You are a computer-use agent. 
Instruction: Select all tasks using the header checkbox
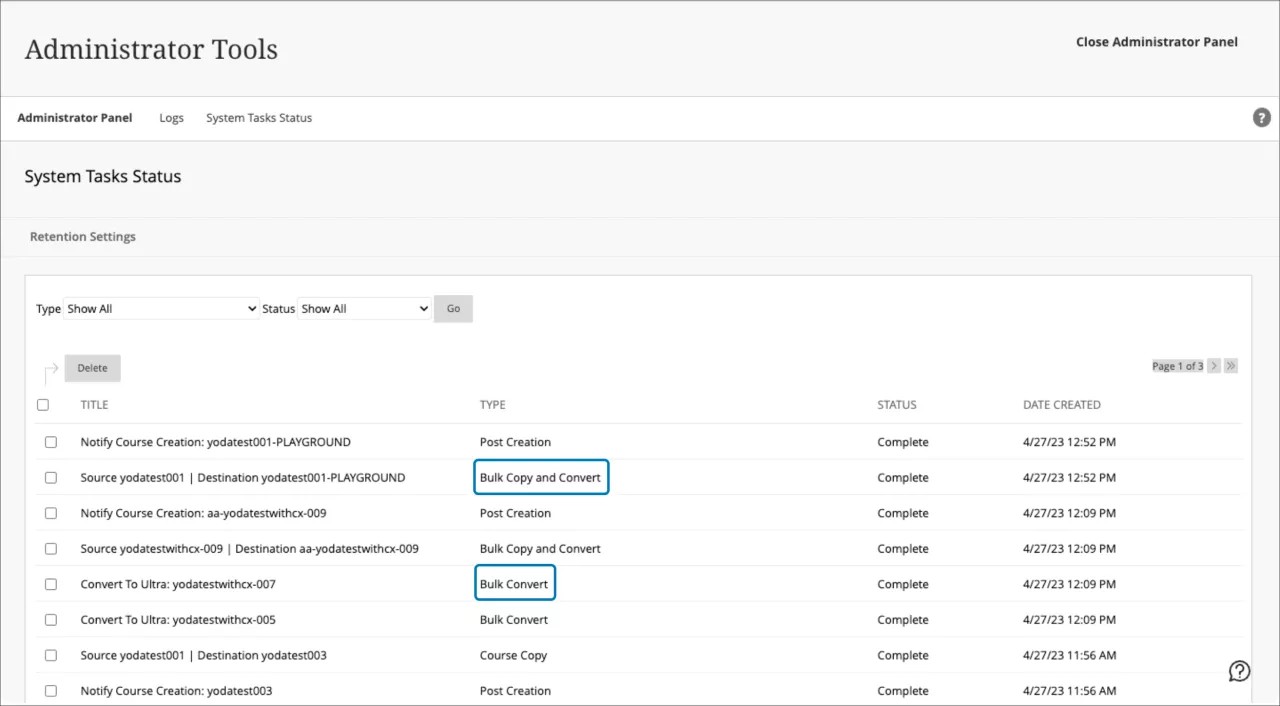(42, 404)
